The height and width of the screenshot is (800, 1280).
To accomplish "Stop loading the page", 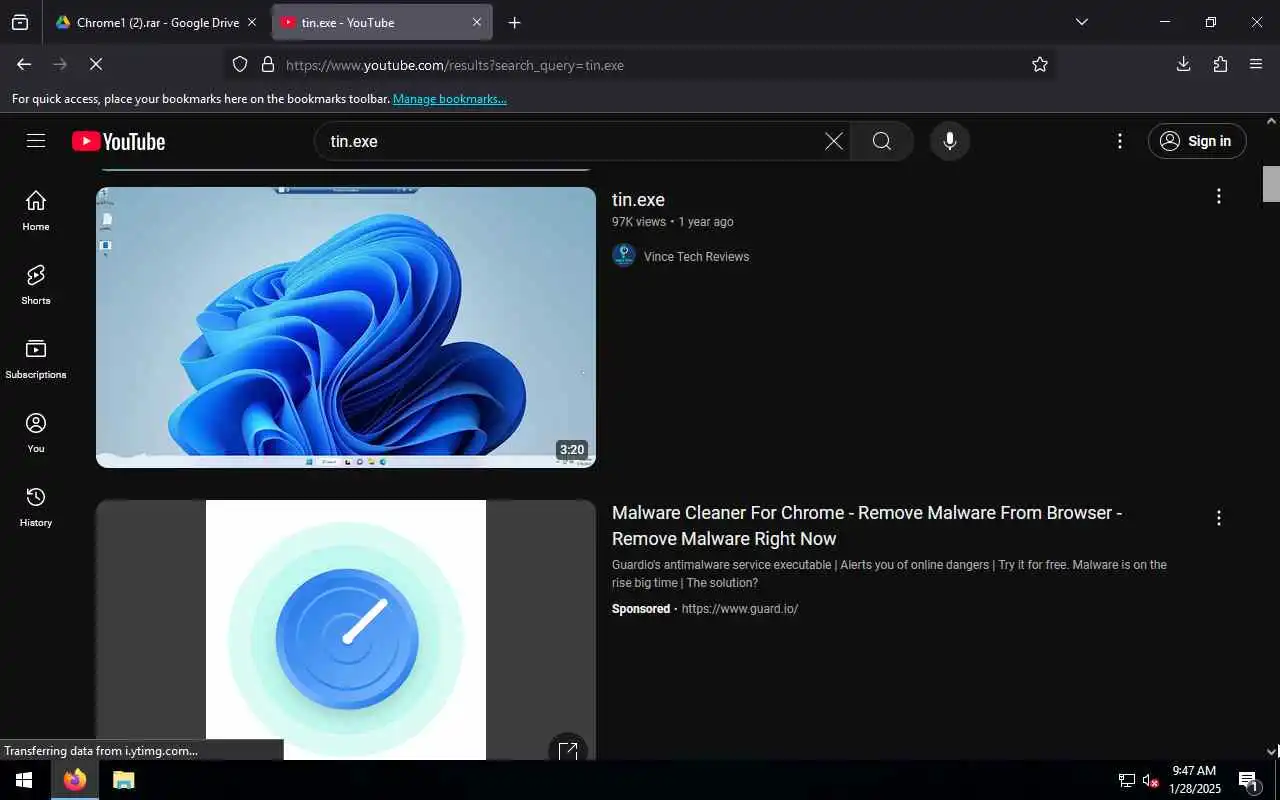I will coord(95,64).
